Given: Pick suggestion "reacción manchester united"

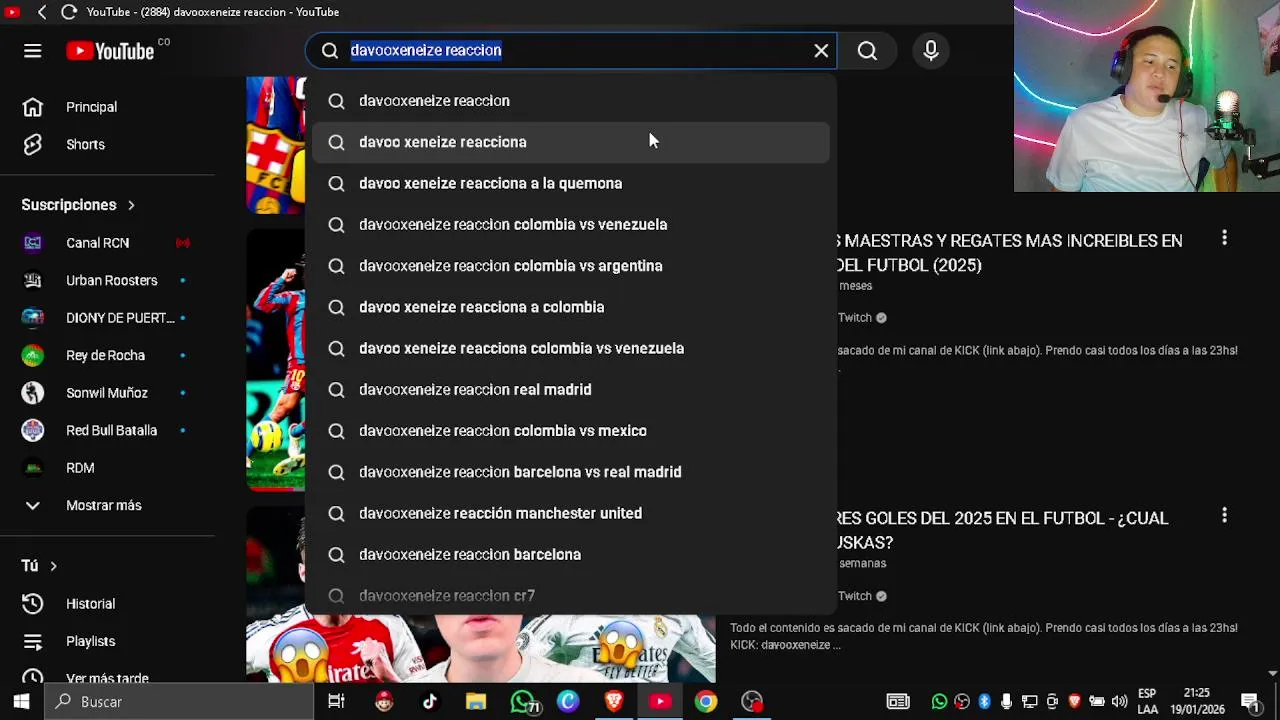Looking at the screenshot, I should (x=571, y=513).
